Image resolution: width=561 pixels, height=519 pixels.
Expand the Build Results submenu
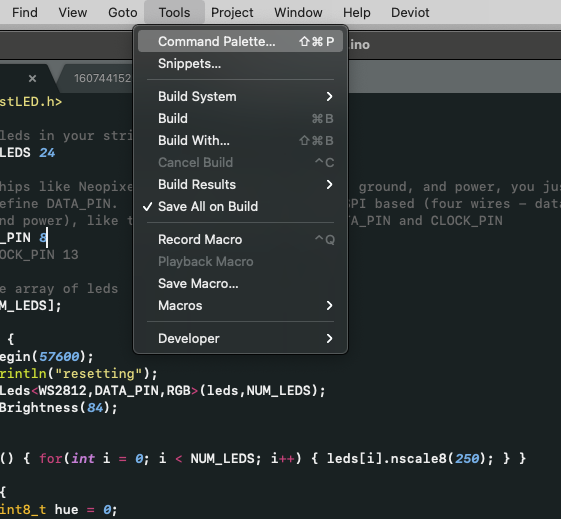pyautogui.click(x=240, y=185)
